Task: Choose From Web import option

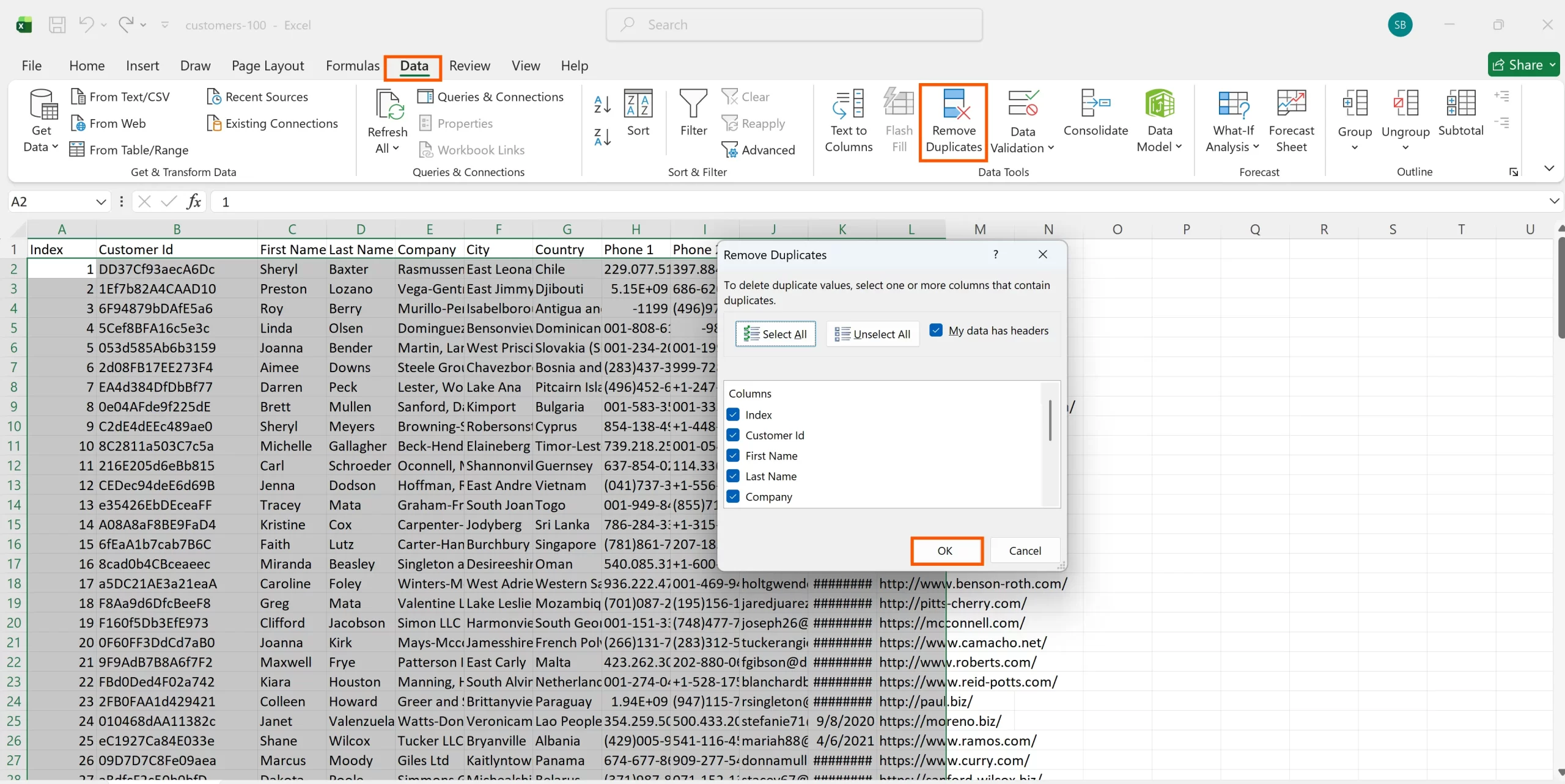Action: 108,123
